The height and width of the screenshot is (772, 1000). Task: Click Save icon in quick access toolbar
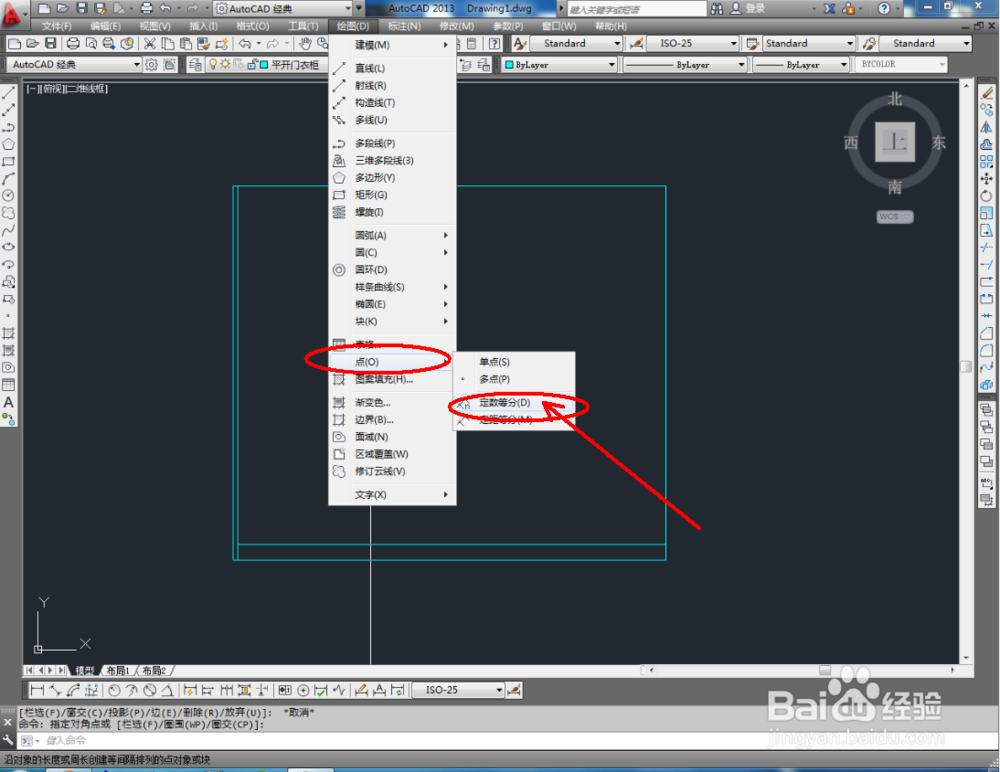point(82,8)
